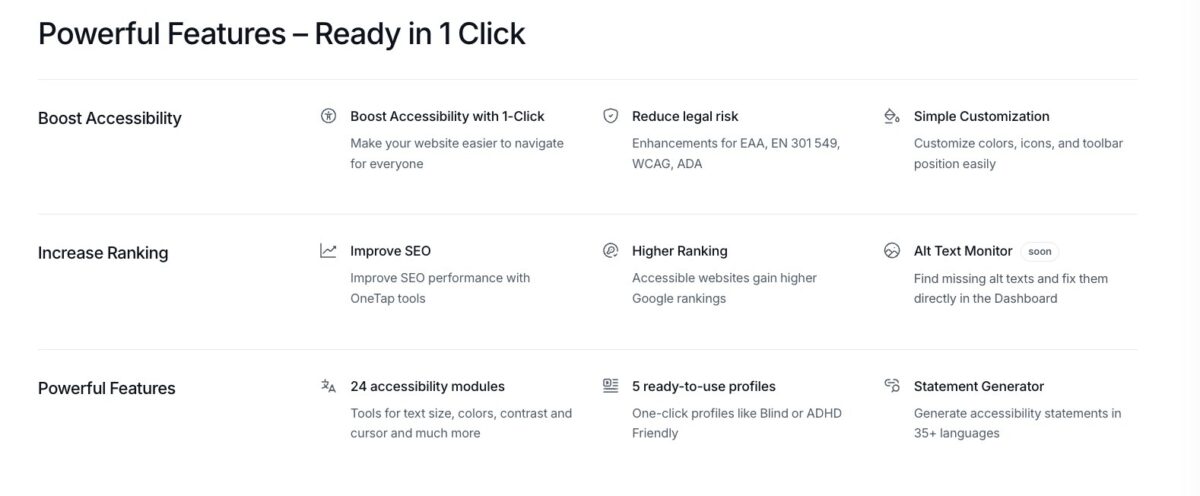Click the 'Reduce legal risk' title
Screen dimensions: 1200x496
(x=685, y=116)
